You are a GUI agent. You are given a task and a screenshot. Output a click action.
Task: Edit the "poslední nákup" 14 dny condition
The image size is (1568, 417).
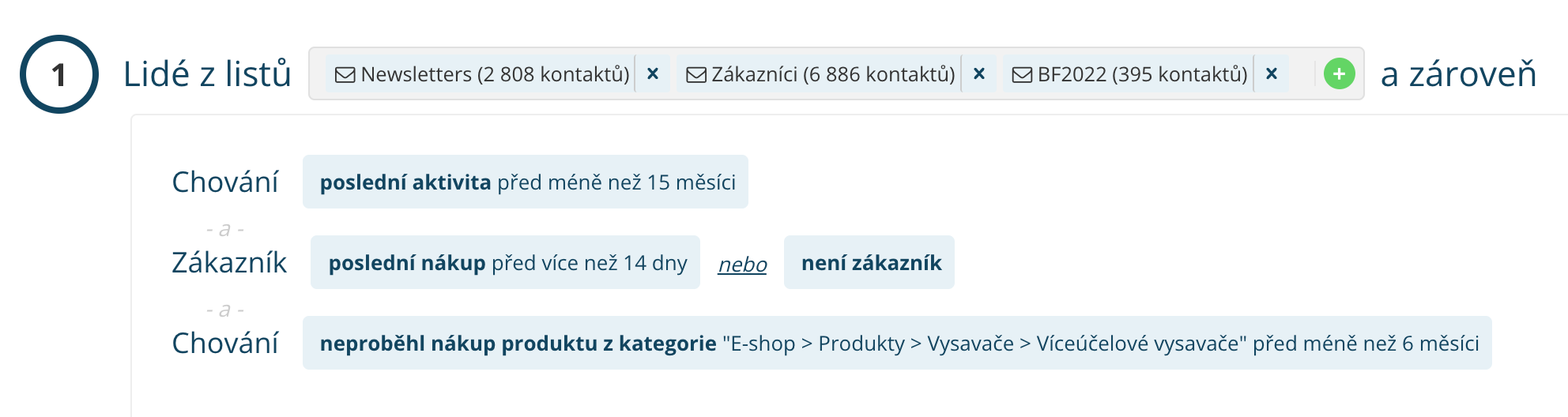point(506,263)
